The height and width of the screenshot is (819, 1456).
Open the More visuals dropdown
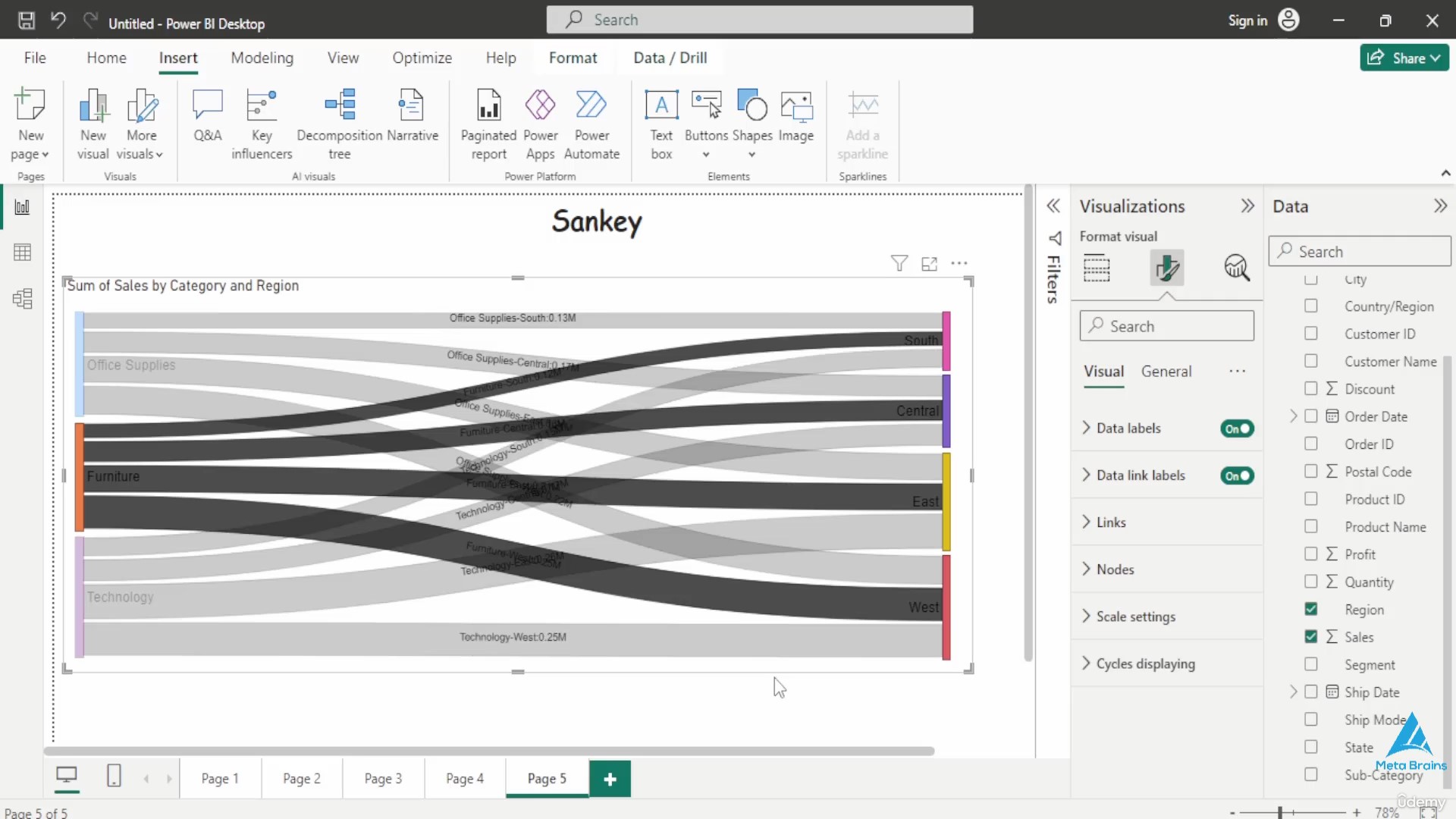pyautogui.click(x=141, y=124)
